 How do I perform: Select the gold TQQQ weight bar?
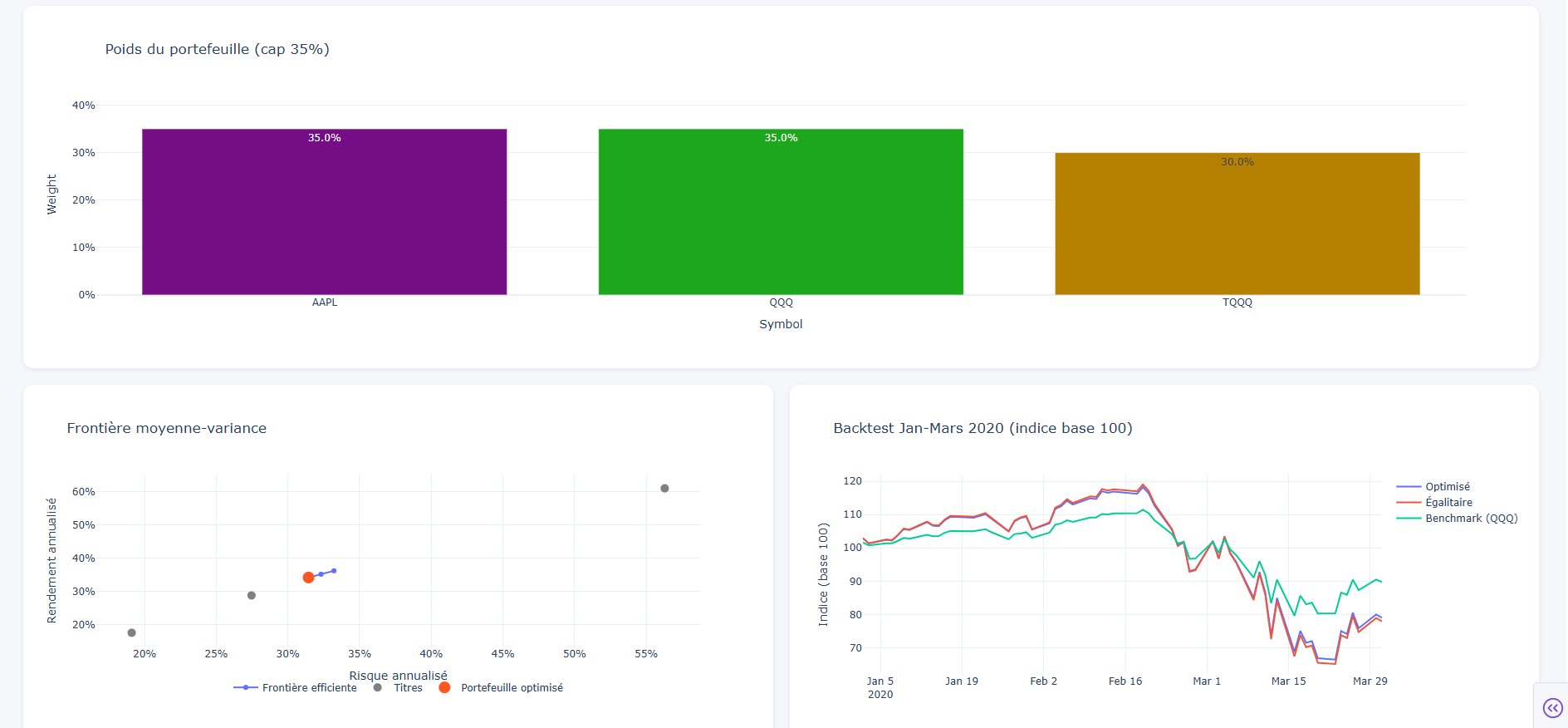pos(1237,224)
